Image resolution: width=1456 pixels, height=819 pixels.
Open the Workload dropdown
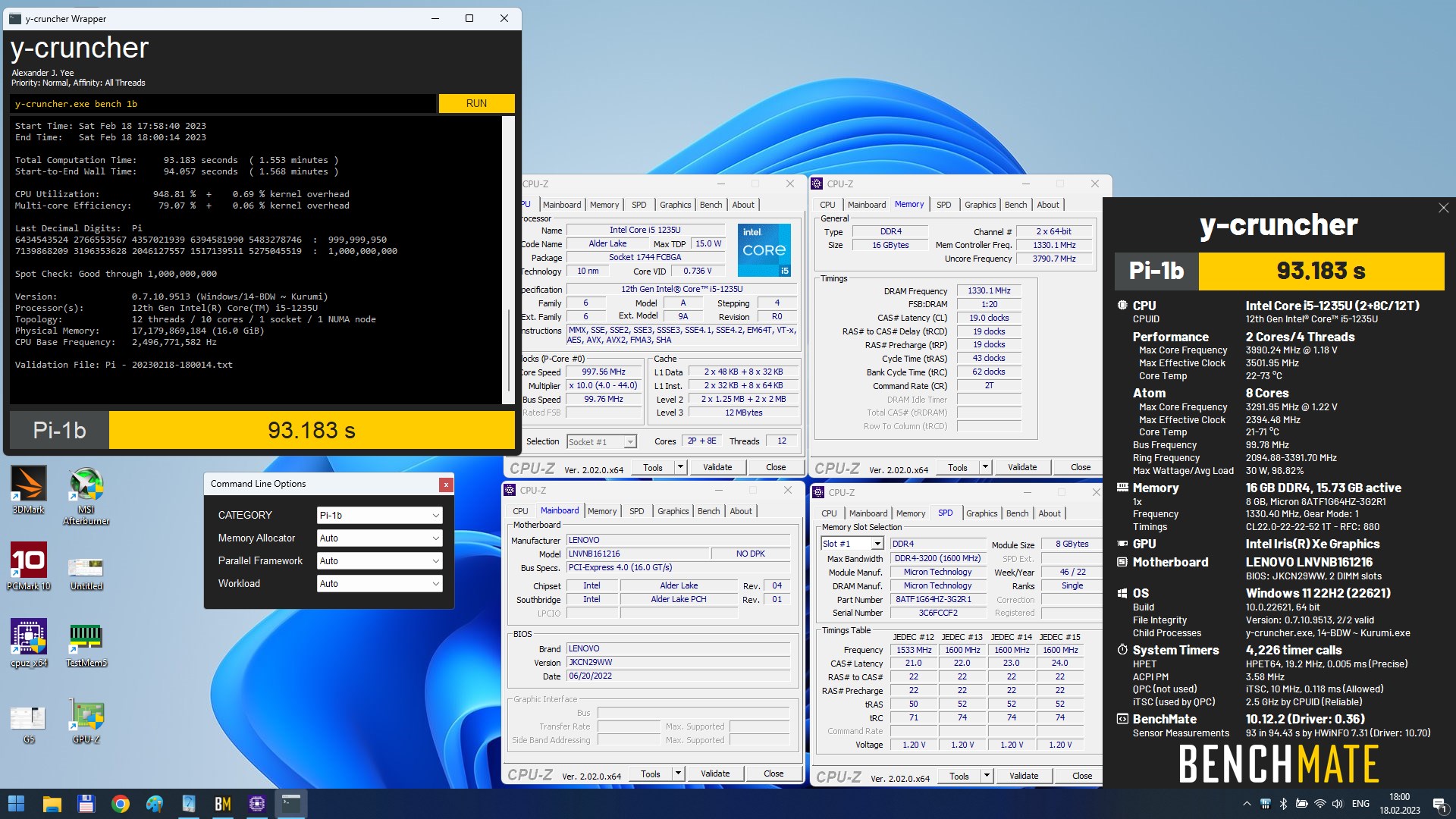click(379, 583)
